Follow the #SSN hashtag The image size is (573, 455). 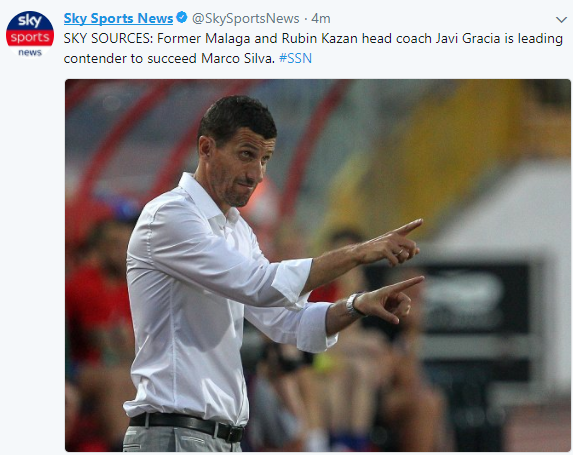tap(295, 58)
